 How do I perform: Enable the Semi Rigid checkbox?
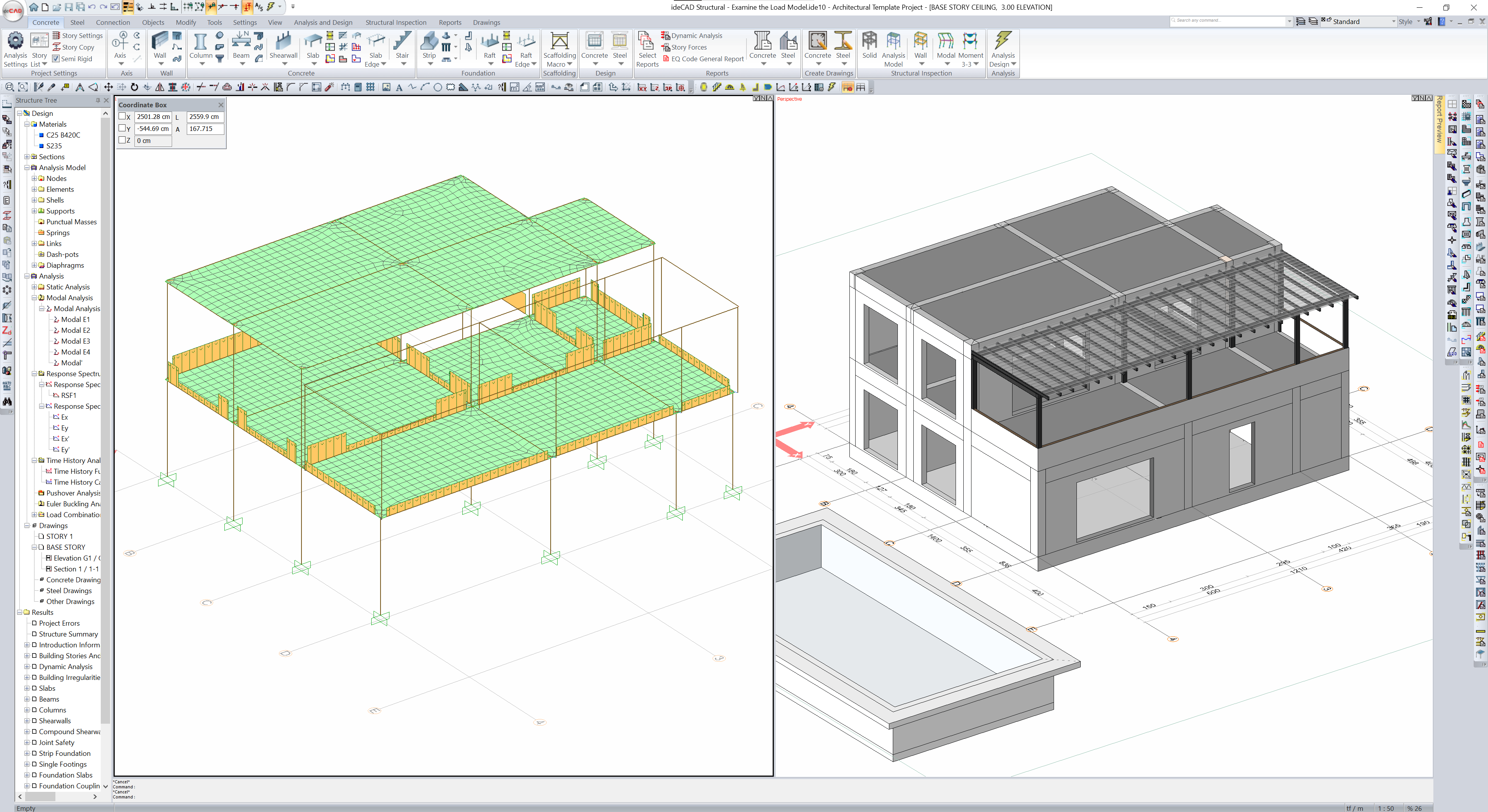pos(56,58)
